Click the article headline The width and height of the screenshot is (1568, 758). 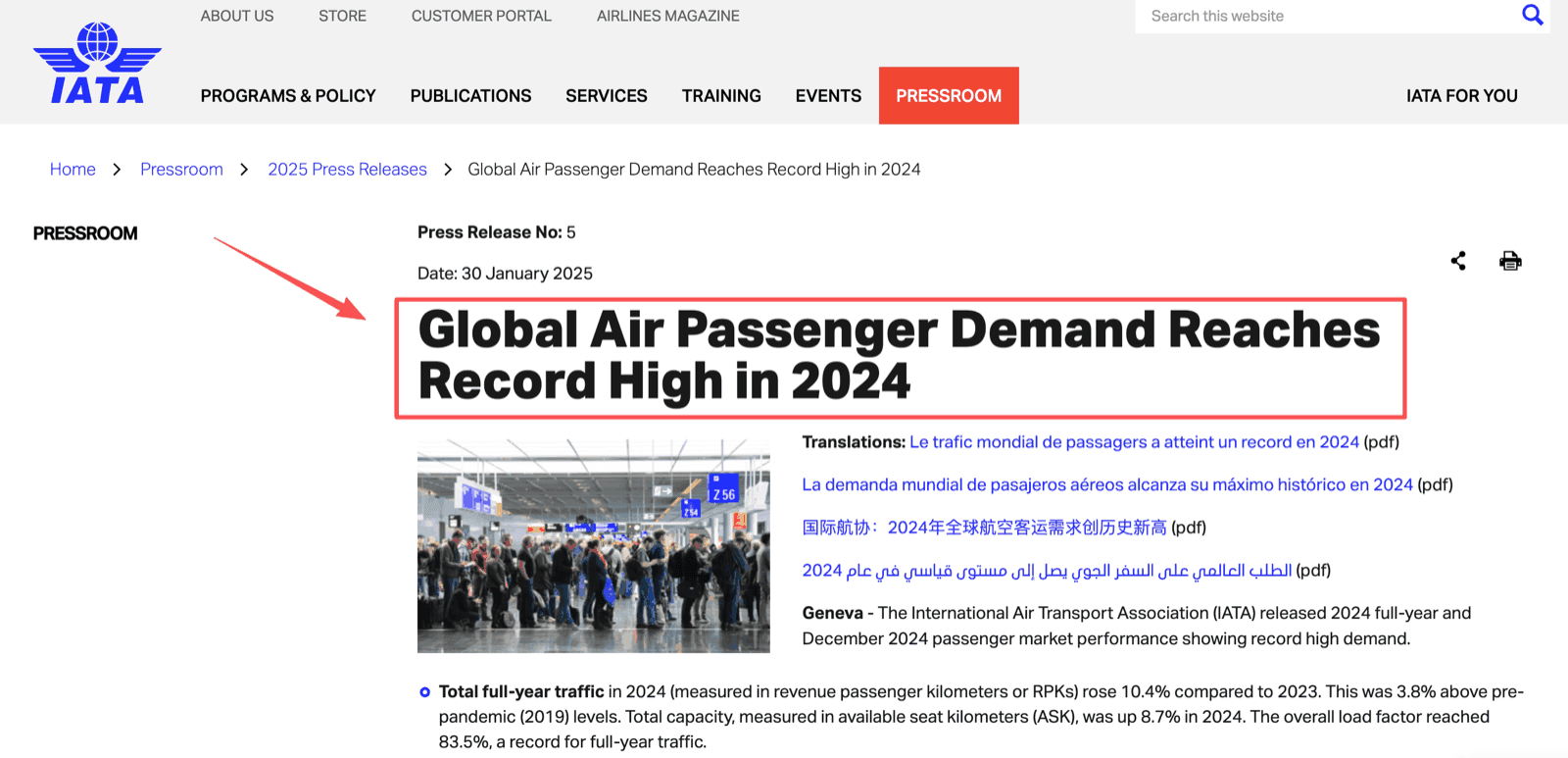point(899,356)
